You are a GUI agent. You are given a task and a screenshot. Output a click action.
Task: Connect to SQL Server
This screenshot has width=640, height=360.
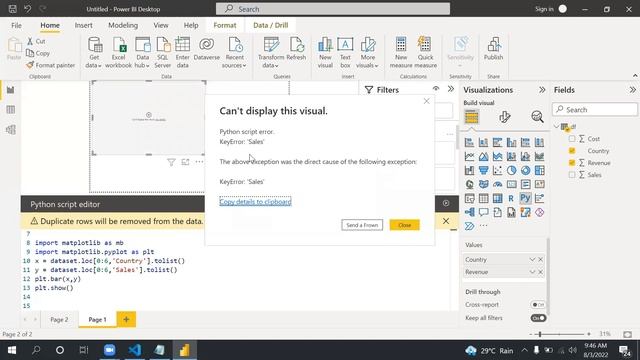tap(162, 52)
